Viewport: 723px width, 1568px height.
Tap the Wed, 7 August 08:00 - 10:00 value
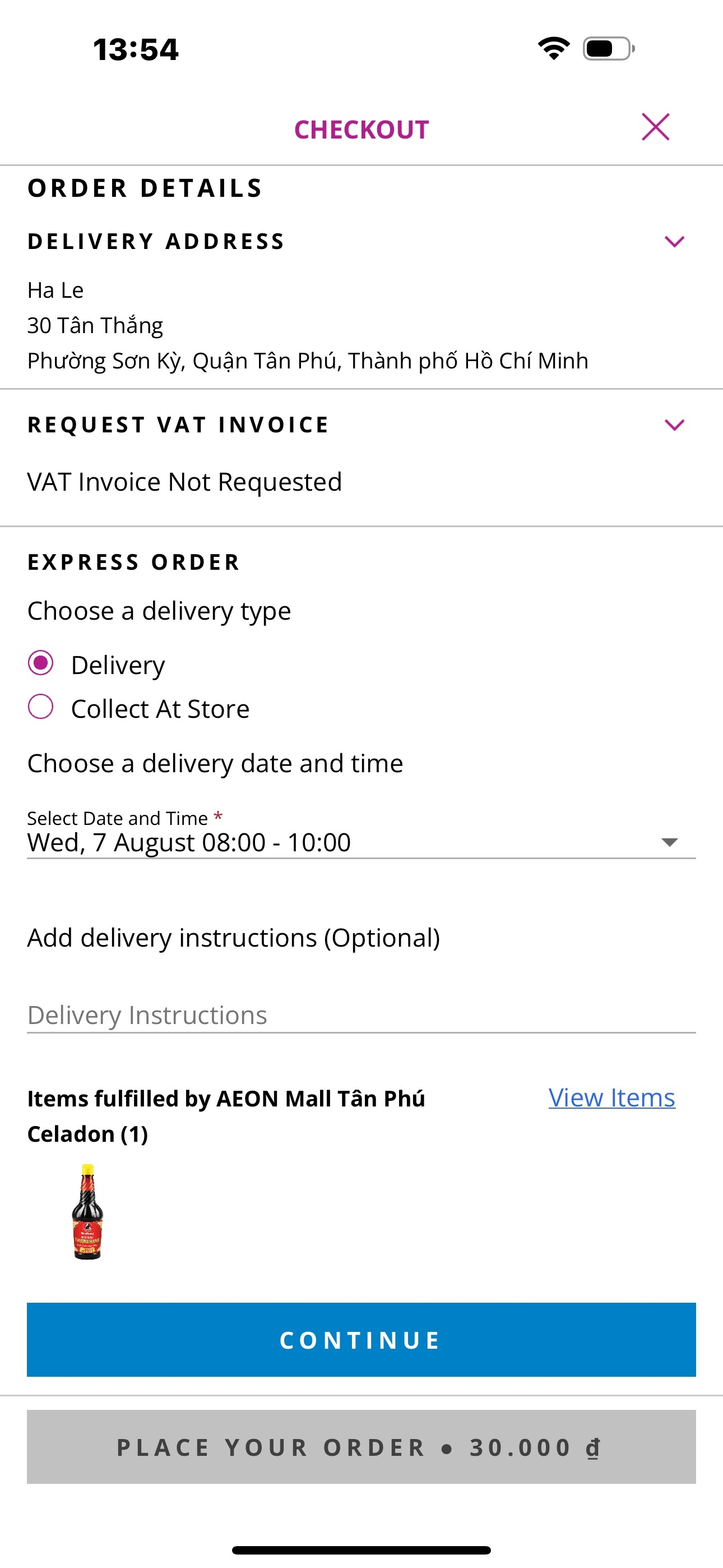pyautogui.click(x=189, y=843)
